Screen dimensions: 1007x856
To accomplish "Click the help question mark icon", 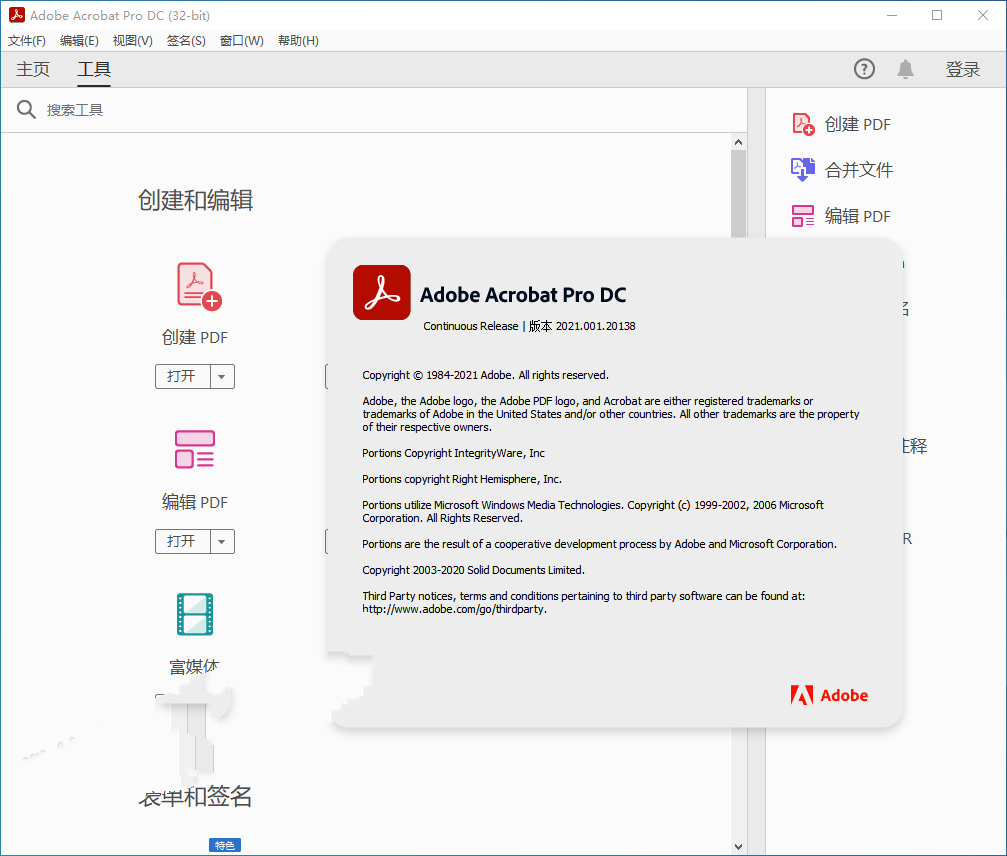I will tap(864, 69).
